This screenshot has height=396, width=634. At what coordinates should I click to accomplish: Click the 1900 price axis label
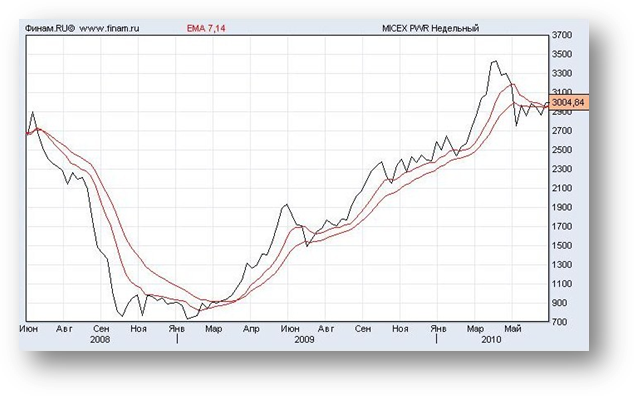point(562,208)
